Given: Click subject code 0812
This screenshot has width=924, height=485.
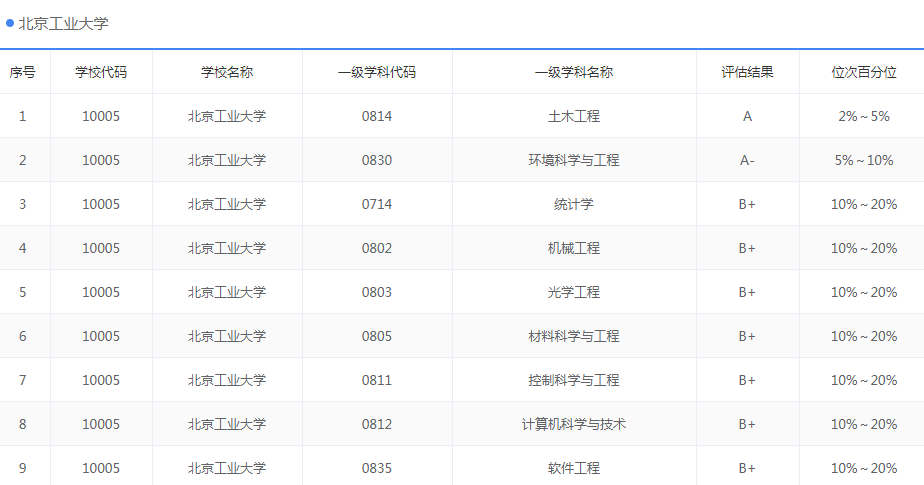Looking at the screenshot, I should (x=377, y=424).
